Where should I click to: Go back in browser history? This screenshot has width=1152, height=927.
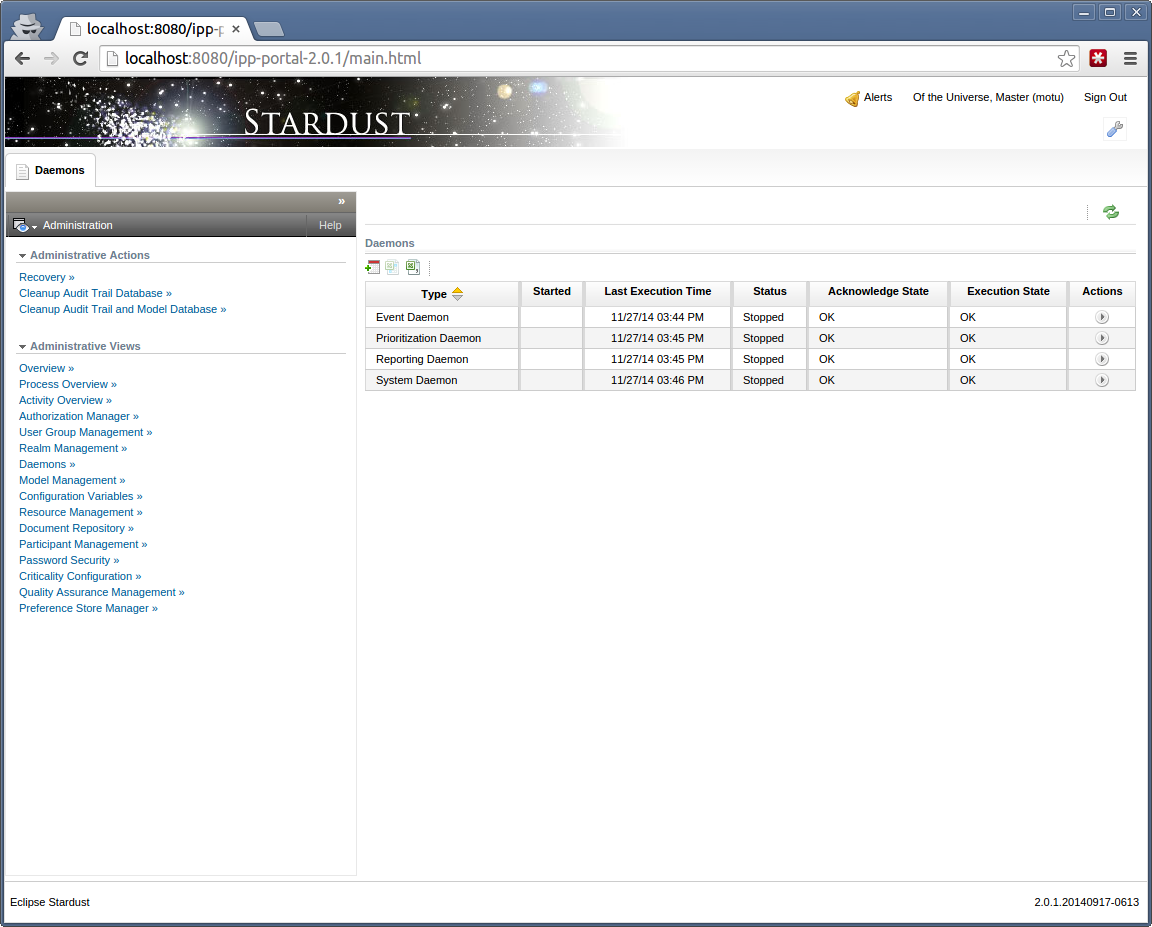coord(23,59)
